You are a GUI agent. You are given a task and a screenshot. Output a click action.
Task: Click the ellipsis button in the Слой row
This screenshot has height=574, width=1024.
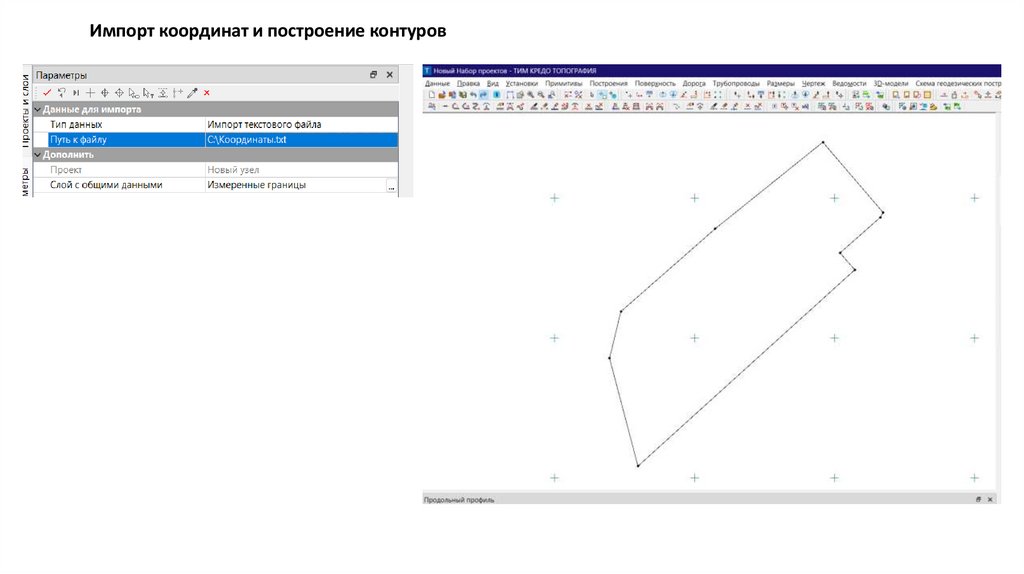391,185
